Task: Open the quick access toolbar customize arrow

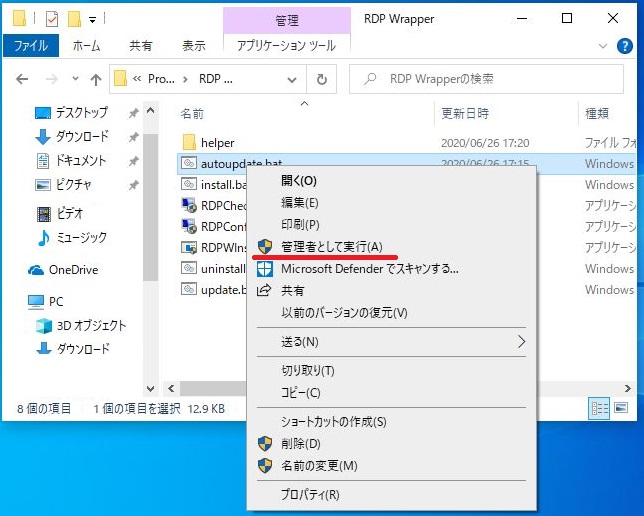Action: pos(93,19)
